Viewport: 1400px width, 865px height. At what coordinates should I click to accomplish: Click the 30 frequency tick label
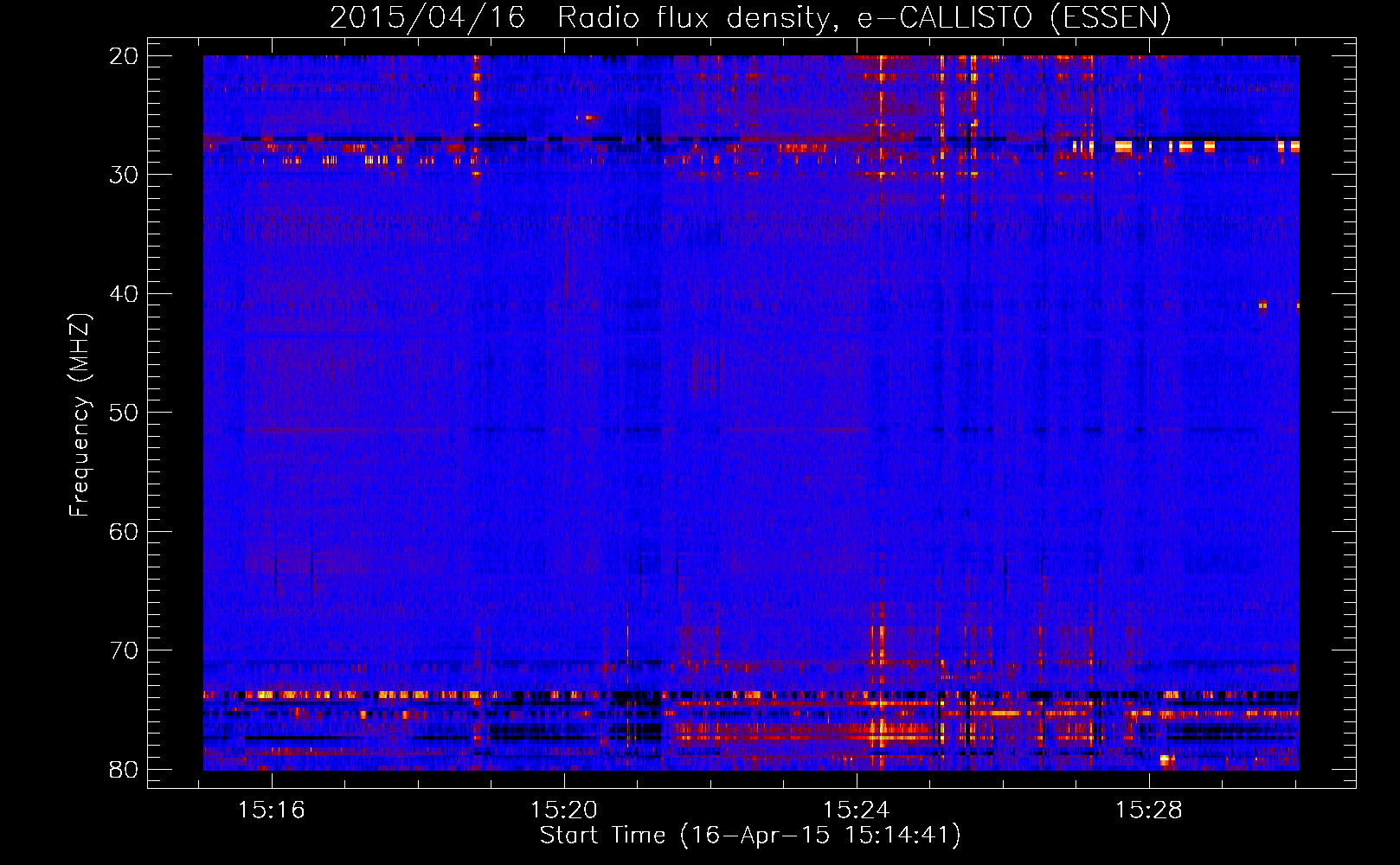click(124, 175)
